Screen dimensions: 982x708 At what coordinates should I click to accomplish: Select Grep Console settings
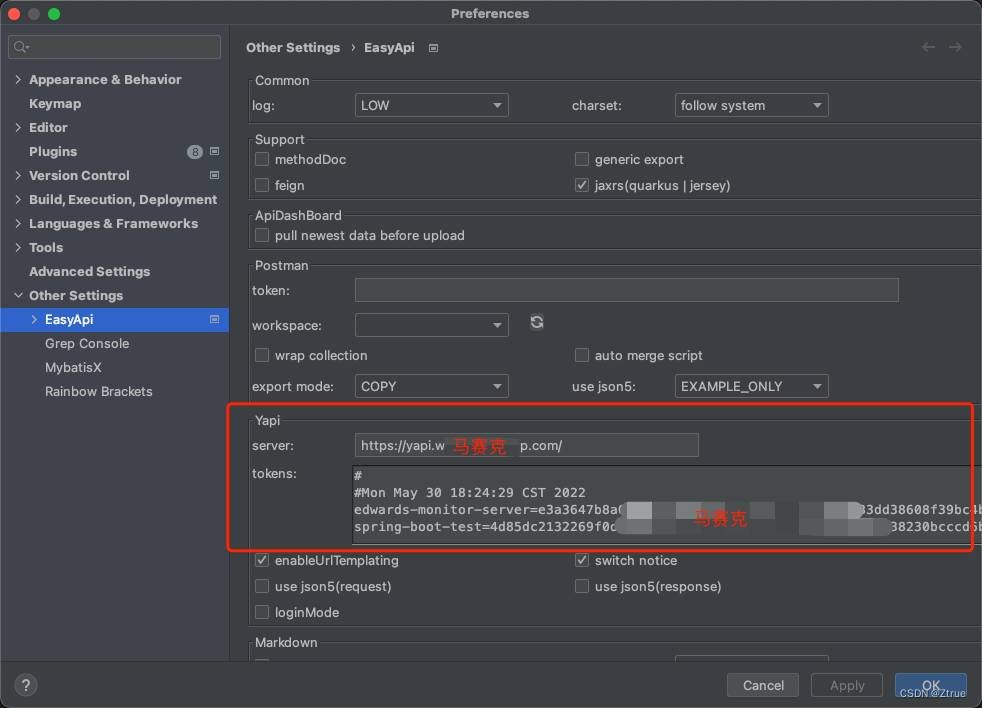point(87,343)
